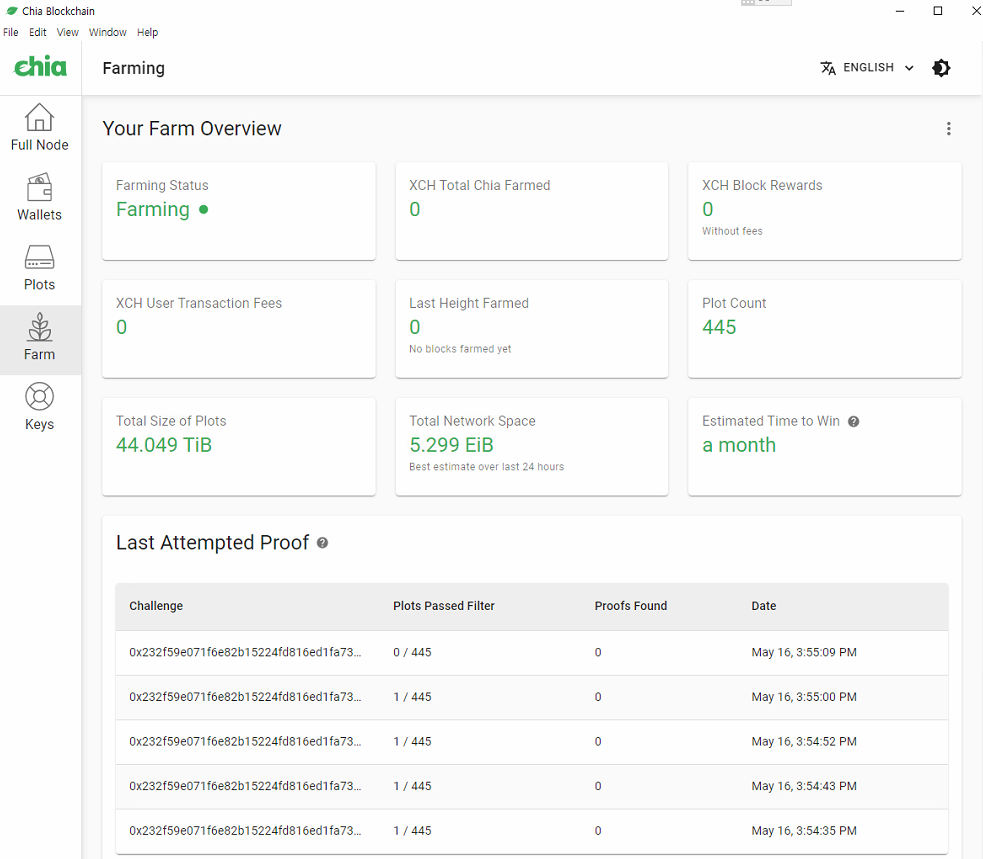Select challenge hash in 3:55:09 PM row
Screen dimensions: 983x859
[x=245, y=652]
